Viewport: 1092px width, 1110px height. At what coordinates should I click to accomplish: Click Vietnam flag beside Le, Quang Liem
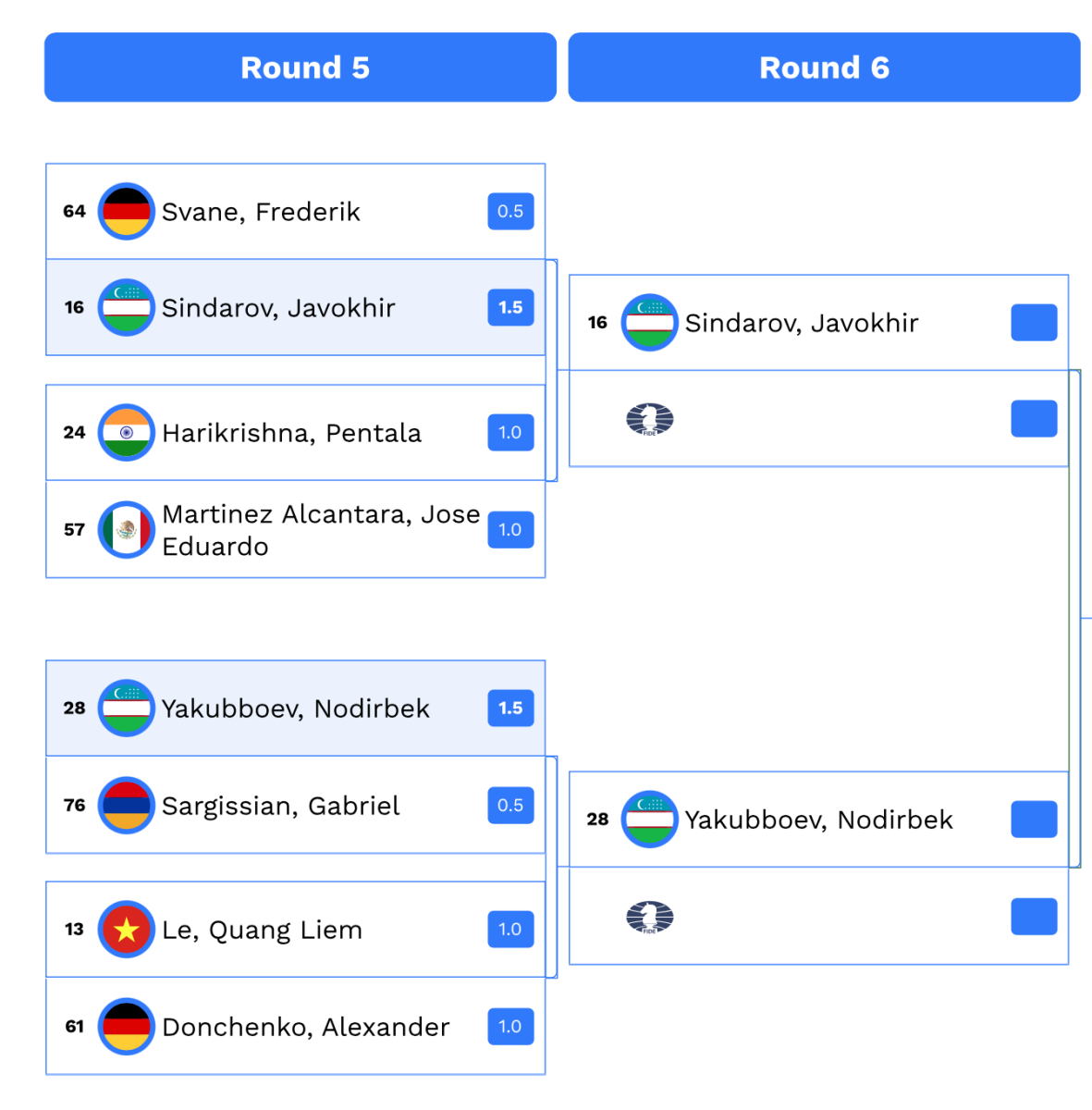point(126,930)
